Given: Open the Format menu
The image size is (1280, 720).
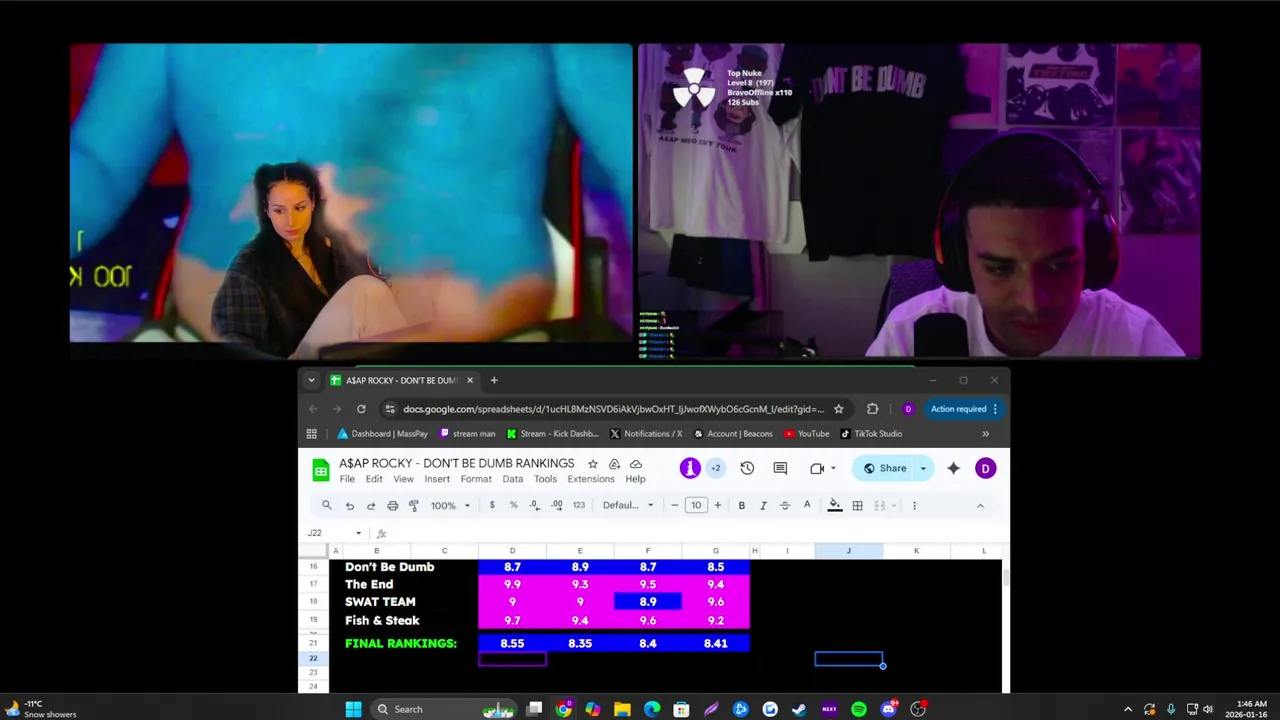Looking at the screenshot, I should [x=476, y=479].
